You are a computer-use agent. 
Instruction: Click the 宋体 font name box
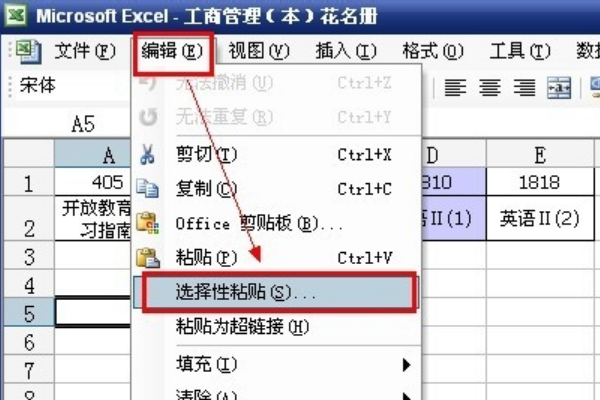point(73,85)
